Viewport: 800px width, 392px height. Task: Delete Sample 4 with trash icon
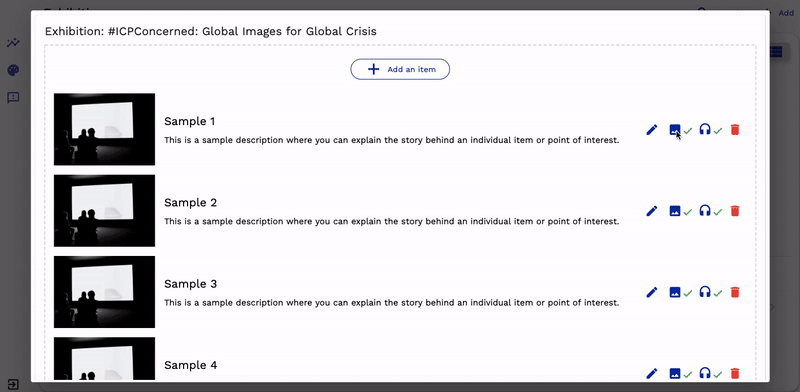(x=735, y=373)
